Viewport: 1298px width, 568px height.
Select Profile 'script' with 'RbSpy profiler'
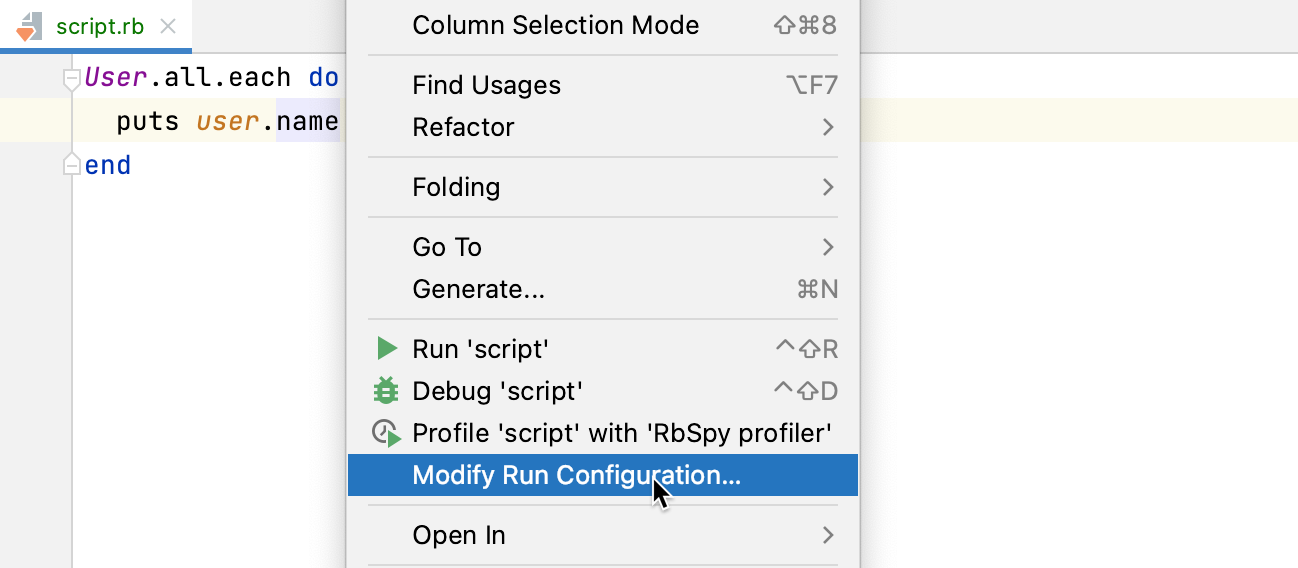621,433
